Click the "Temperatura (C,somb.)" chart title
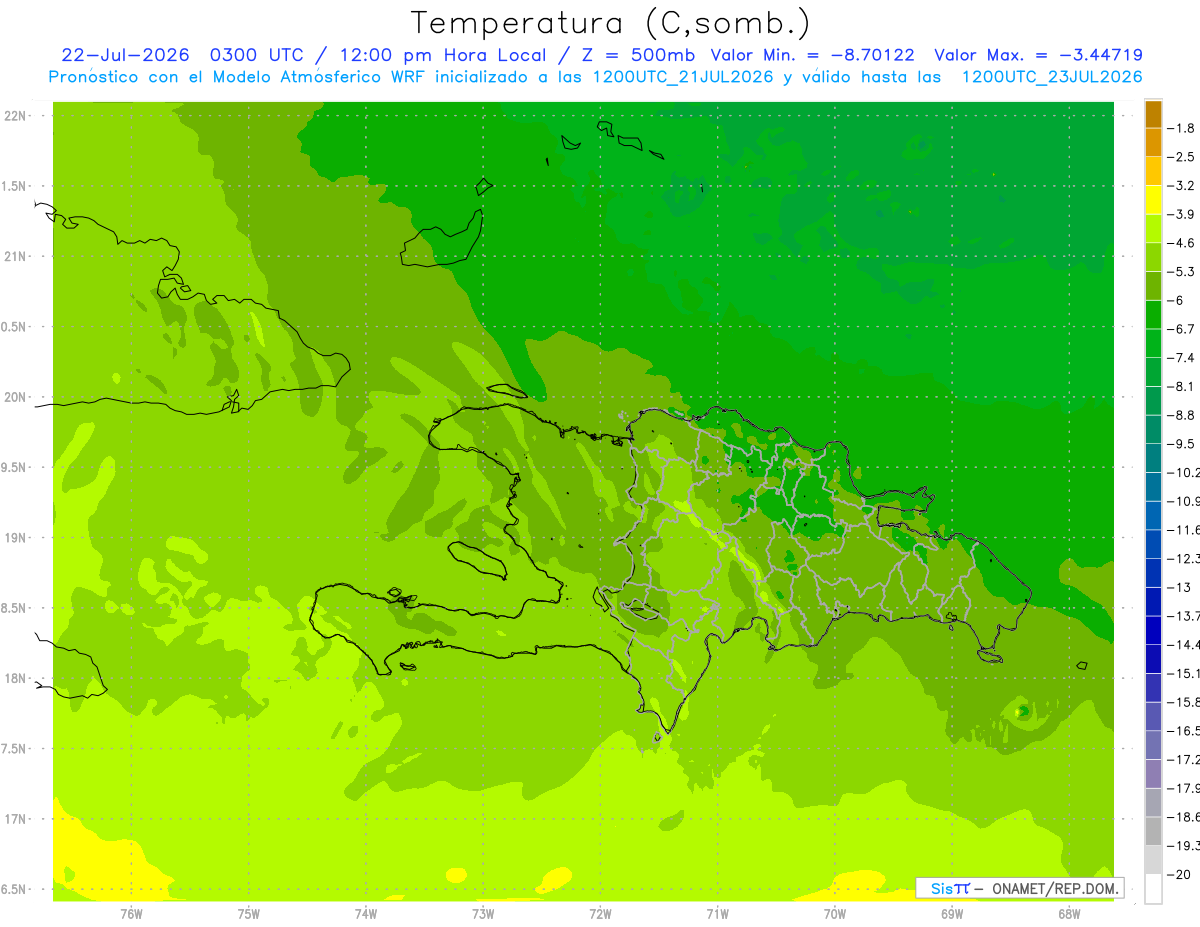Viewport: 1200px width, 927px height. coord(610,22)
